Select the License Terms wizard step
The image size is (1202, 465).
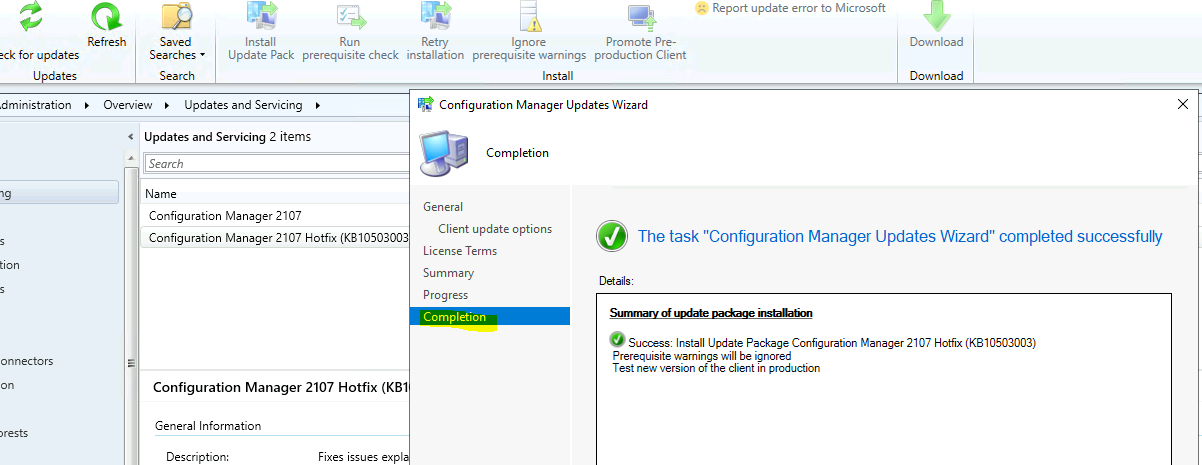460,251
